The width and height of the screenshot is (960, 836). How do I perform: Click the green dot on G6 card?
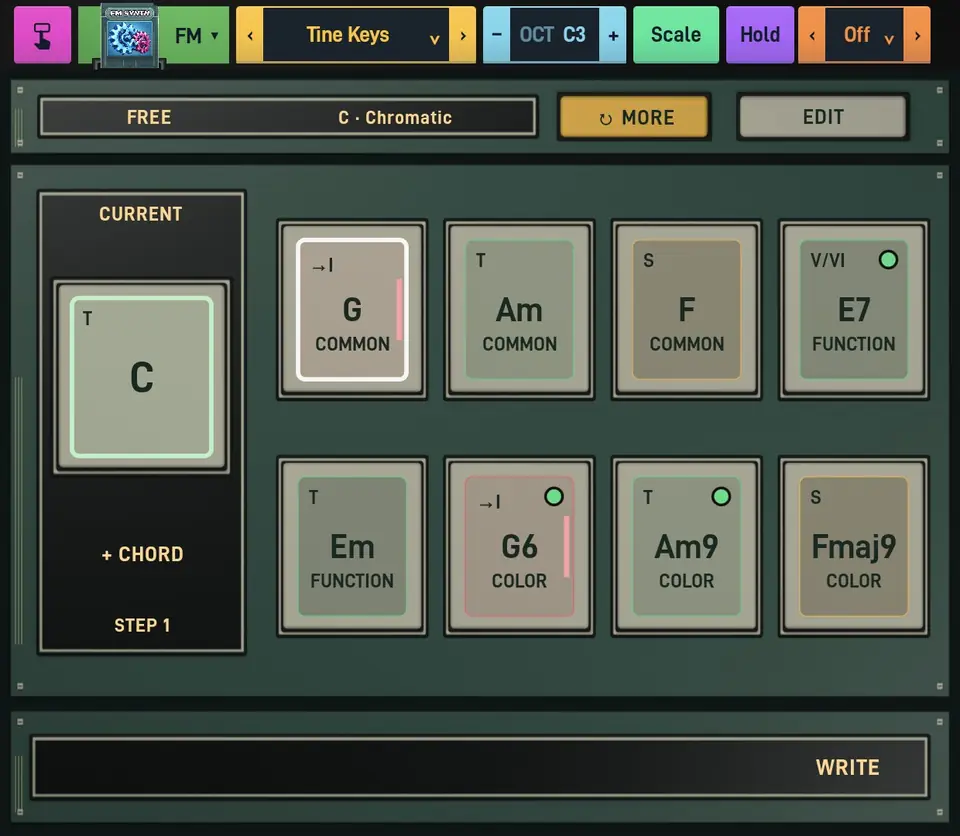pos(553,497)
